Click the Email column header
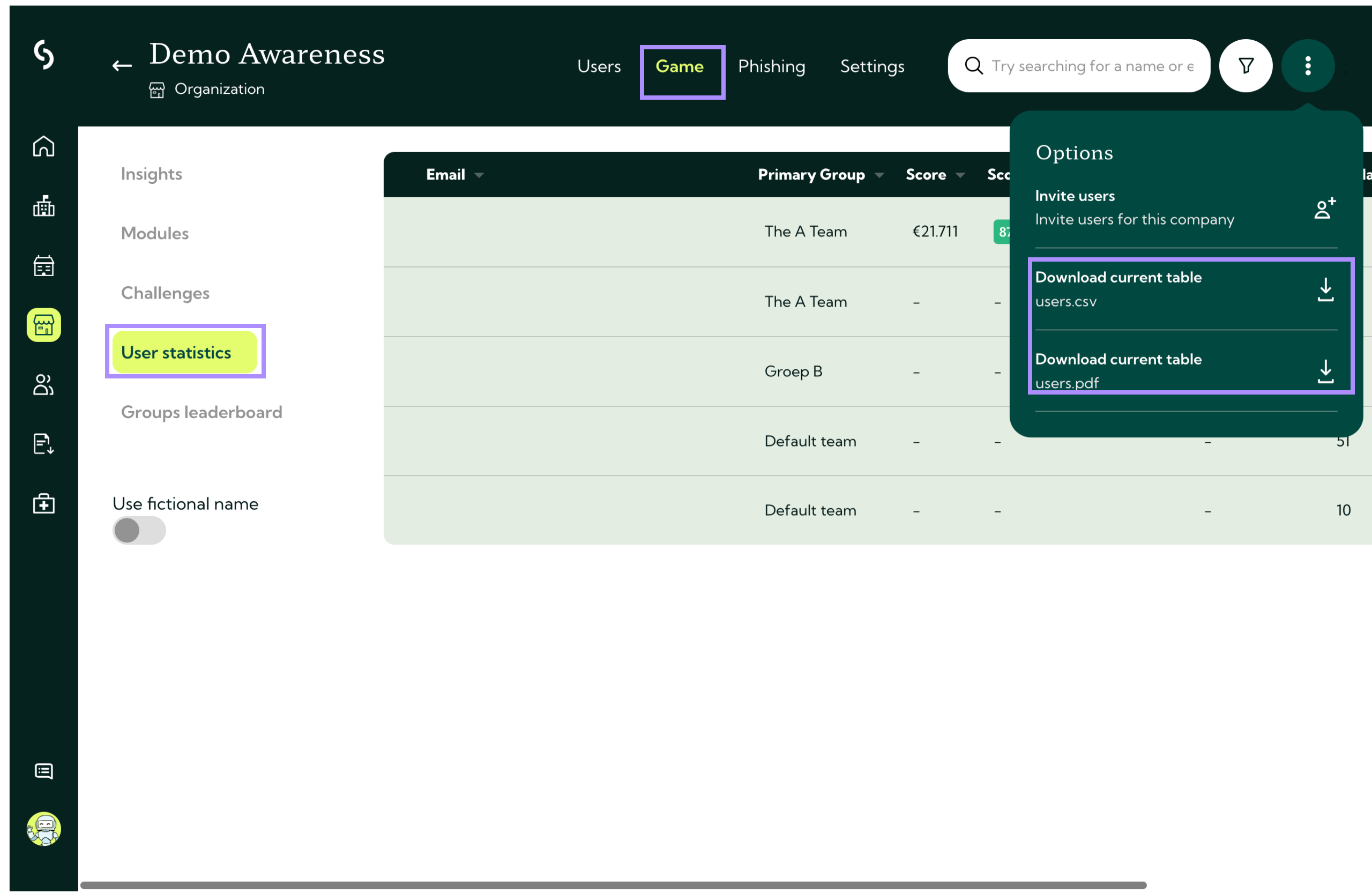This screenshot has height=892, width=1372. pos(445,175)
